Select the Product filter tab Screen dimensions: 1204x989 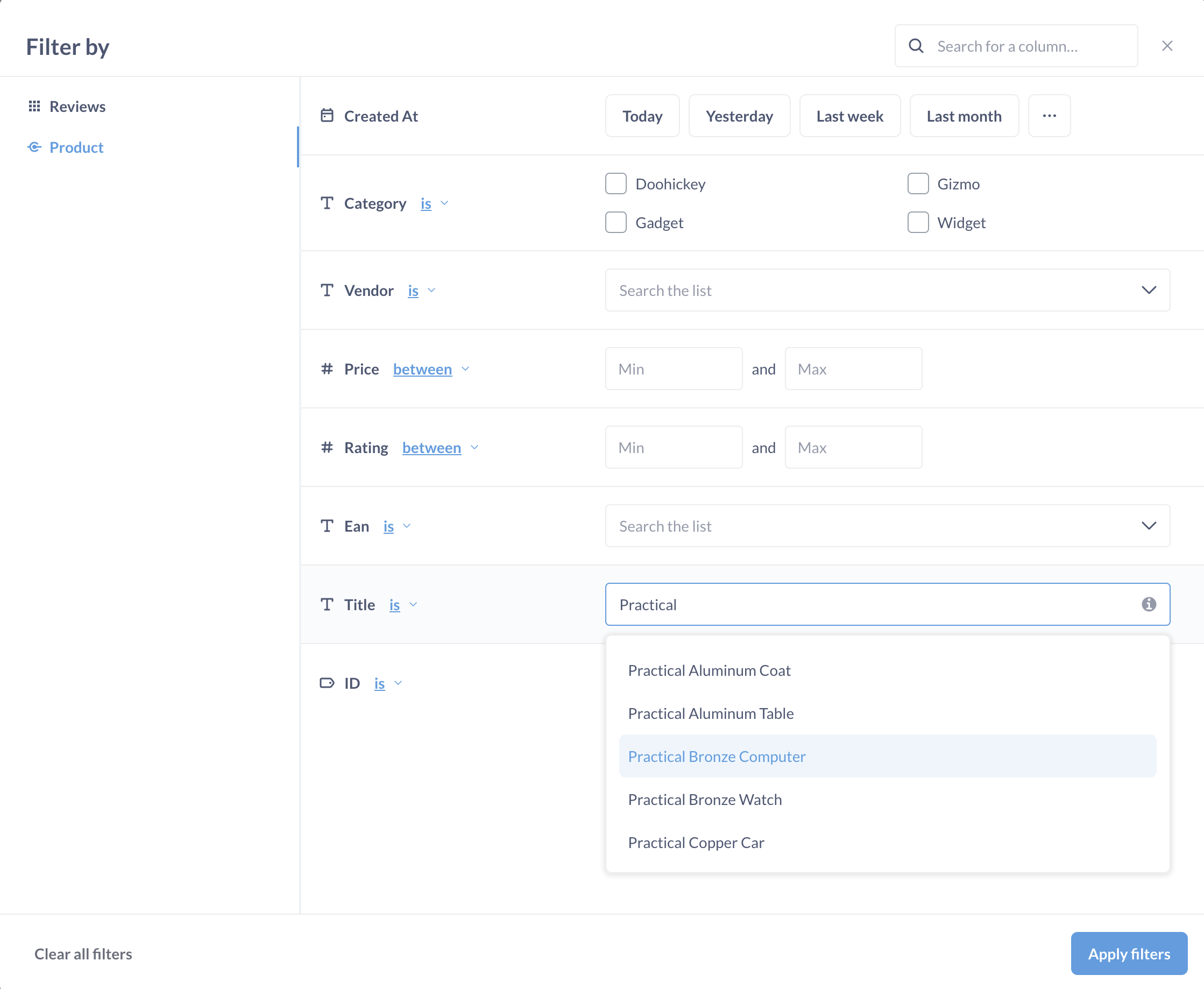[x=76, y=147]
